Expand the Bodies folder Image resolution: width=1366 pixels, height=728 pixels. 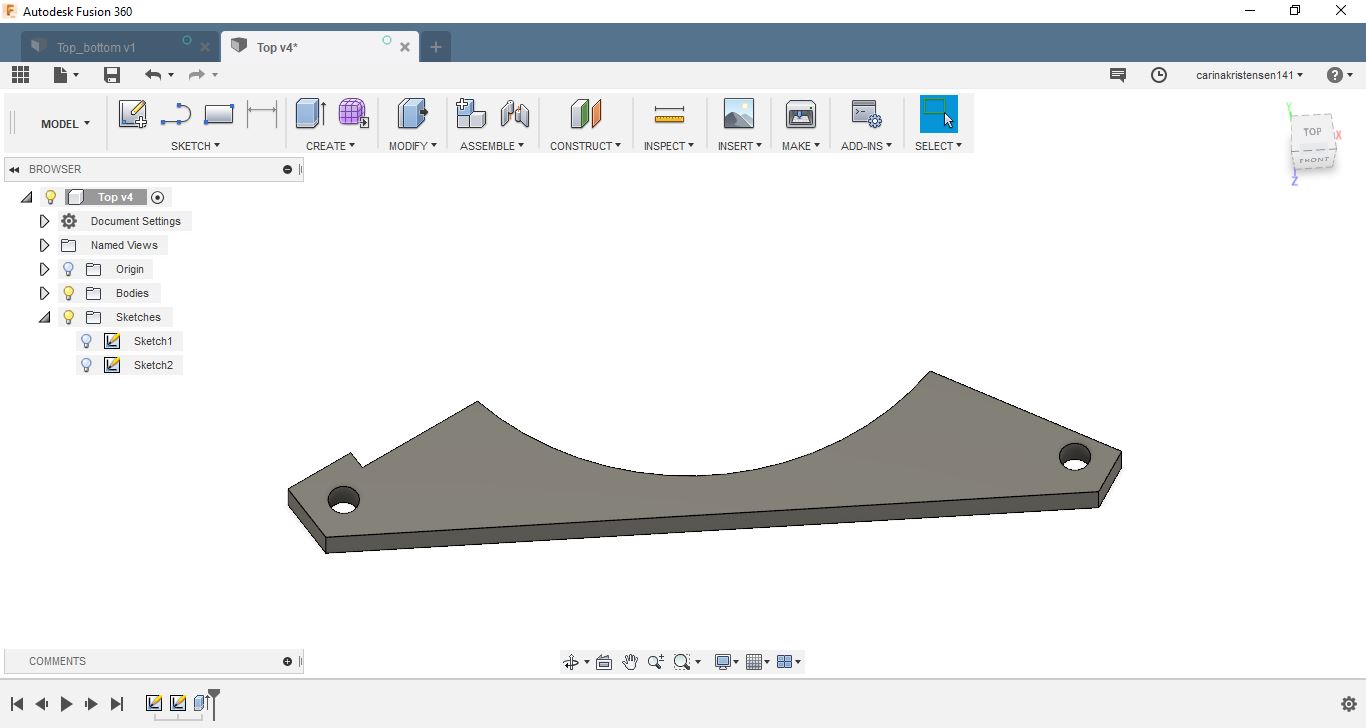click(x=44, y=293)
